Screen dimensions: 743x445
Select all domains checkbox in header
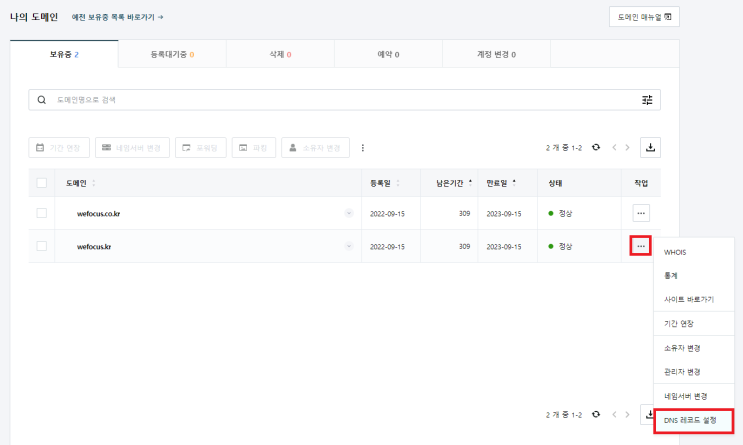[42, 183]
